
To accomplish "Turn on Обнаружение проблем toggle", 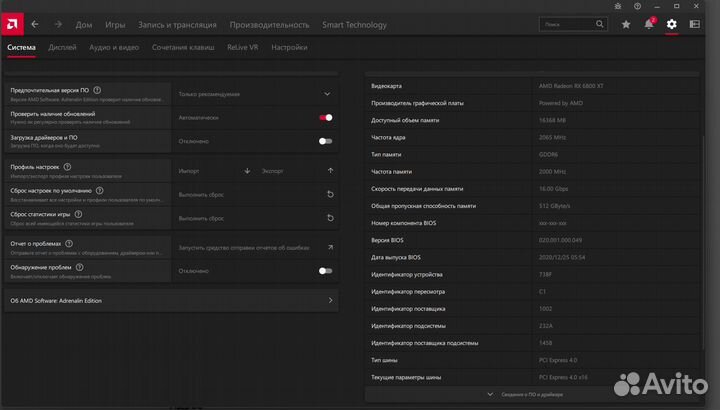I will (325, 270).
